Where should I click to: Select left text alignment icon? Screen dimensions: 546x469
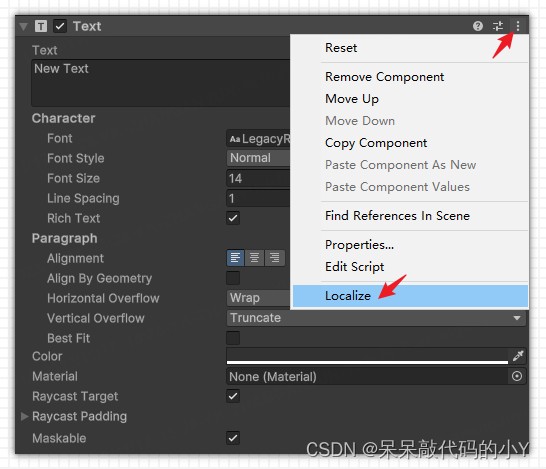[x=235, y=258]
